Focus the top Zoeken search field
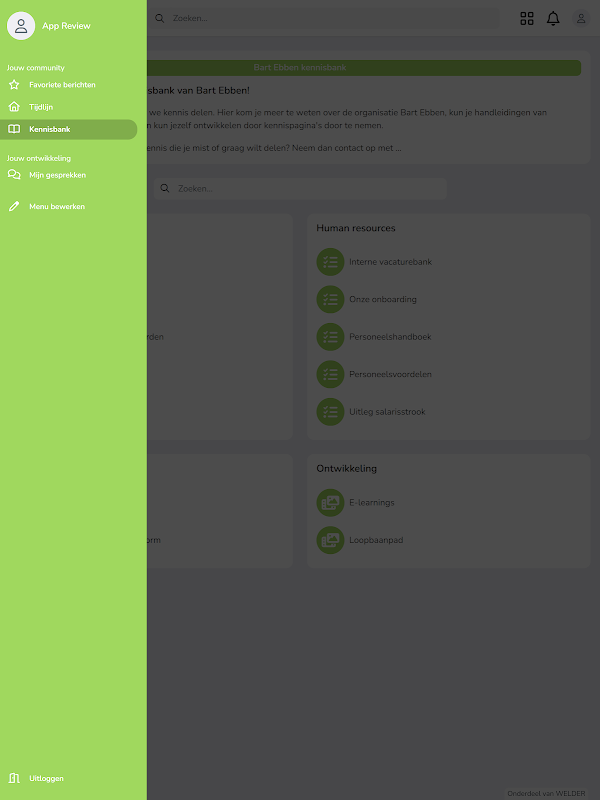This screenshot has height=800, width=600. (x=326, y=18)
